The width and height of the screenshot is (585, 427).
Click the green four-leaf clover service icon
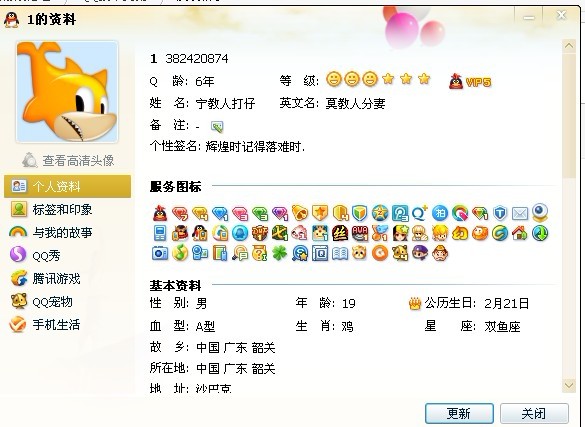tap(279, 253)
